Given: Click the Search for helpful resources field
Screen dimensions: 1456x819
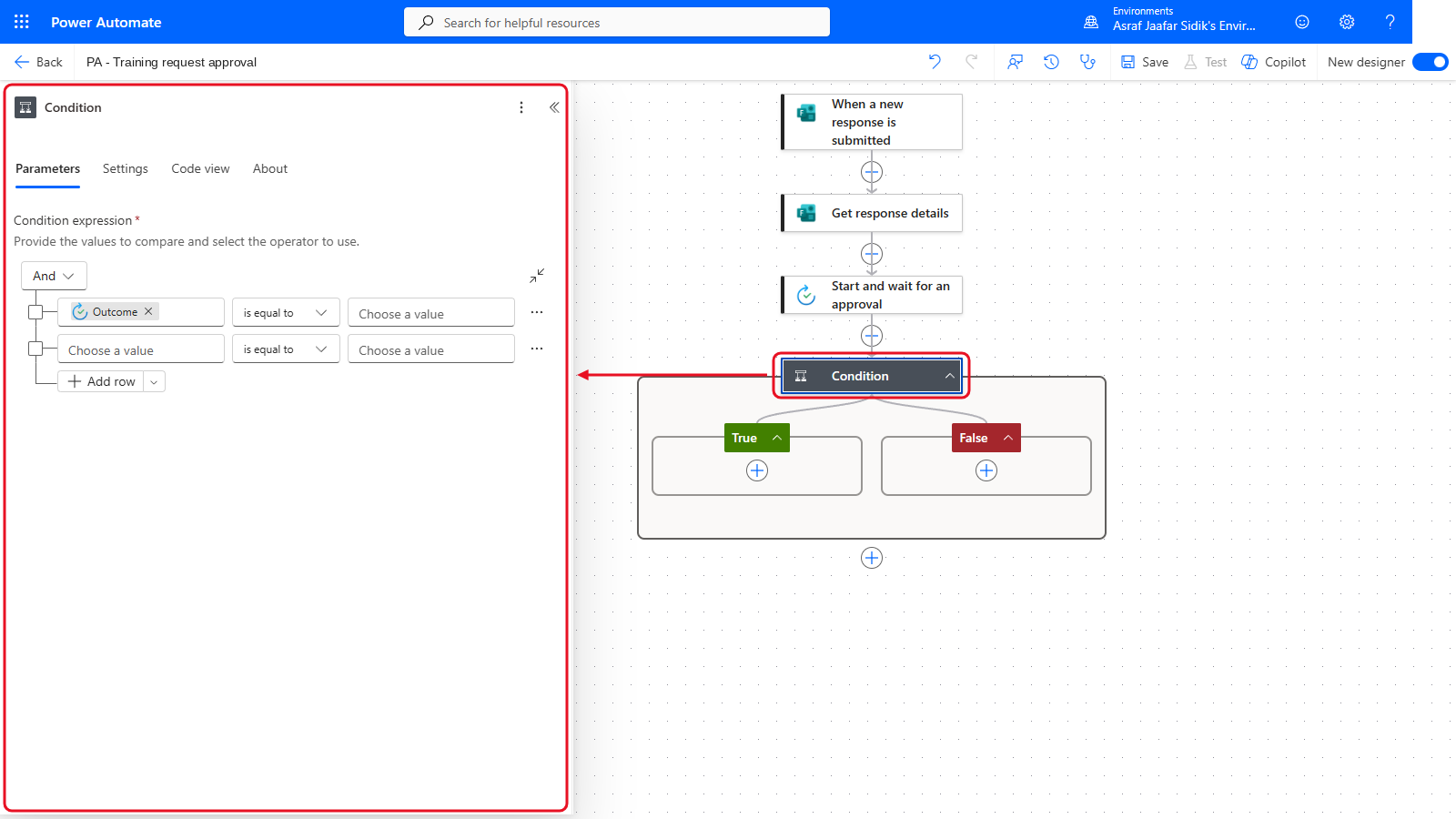Looking at the screenshot, I should [617, 22].
